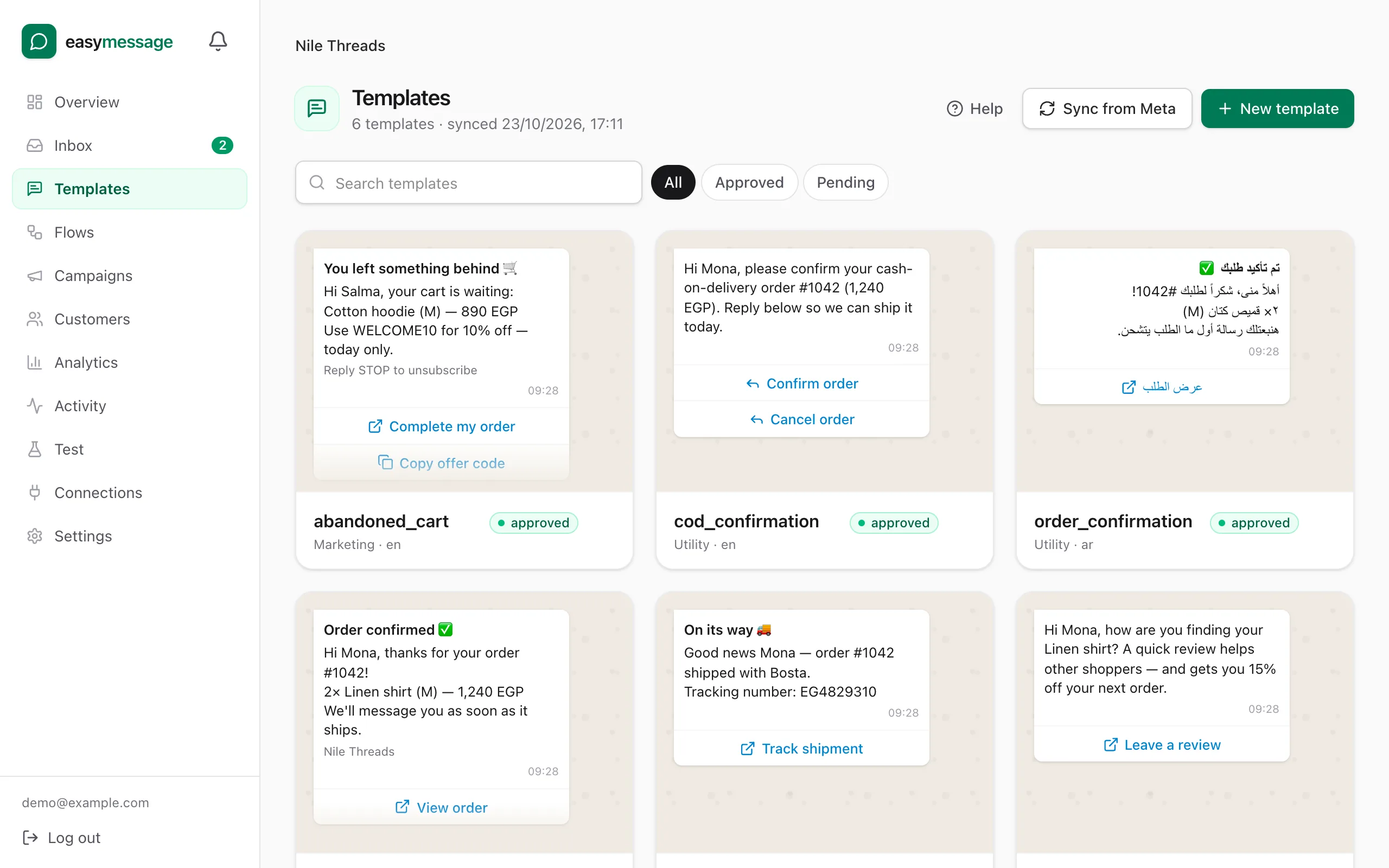
Task: Click external link icon beside Leave a review
Action: coord(1111,744)
